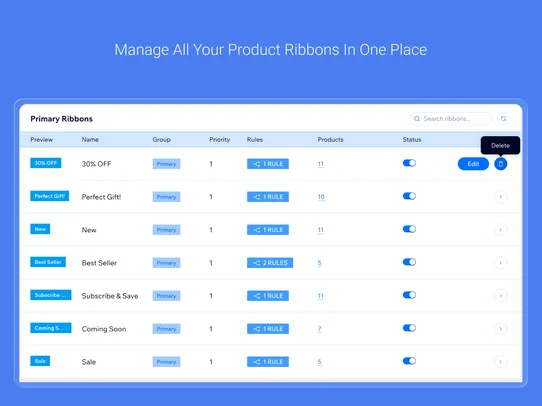Open 2 RULES badge for Best Seller
This screenshot has height=406, width=542.
point(270,263)
